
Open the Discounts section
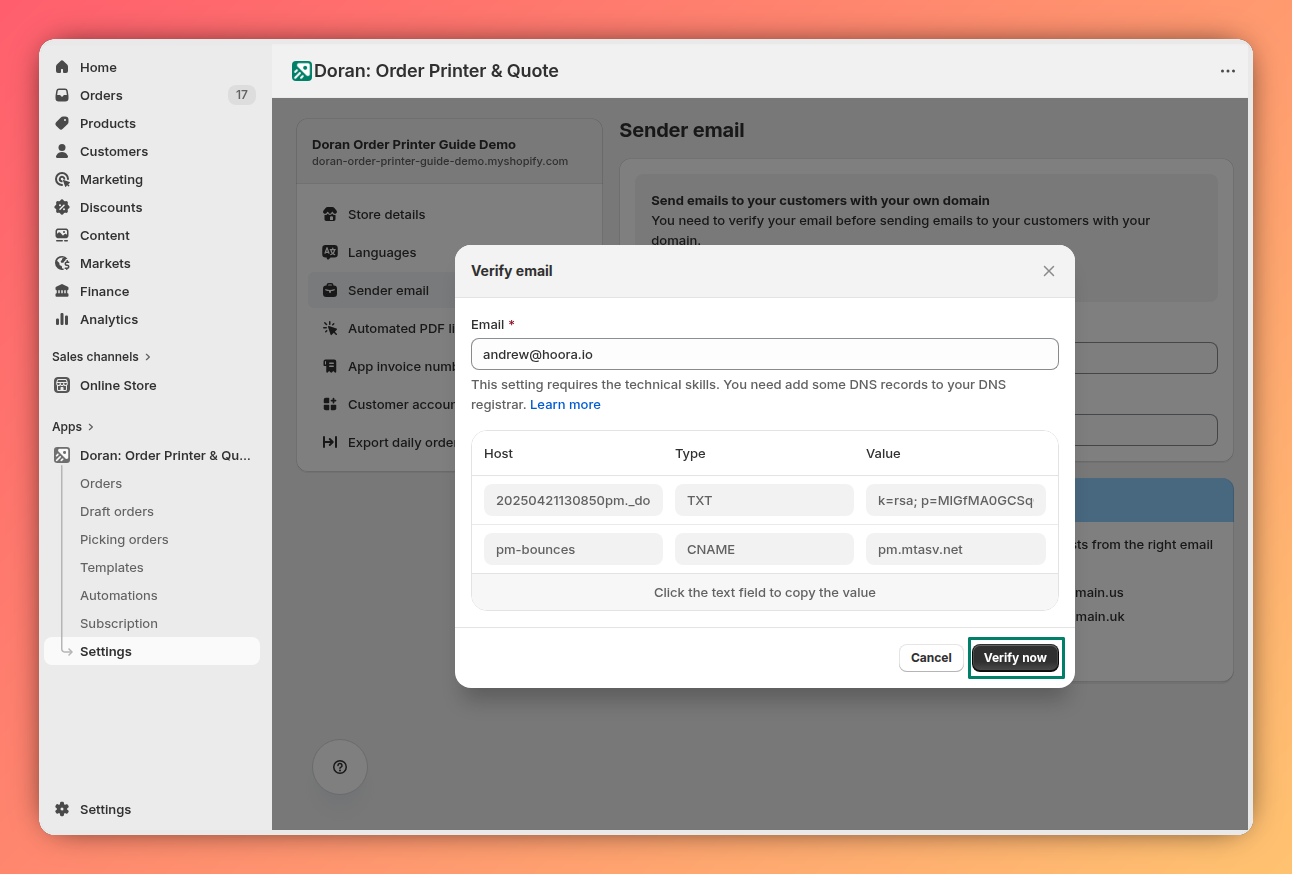click(x=64, y=207)
